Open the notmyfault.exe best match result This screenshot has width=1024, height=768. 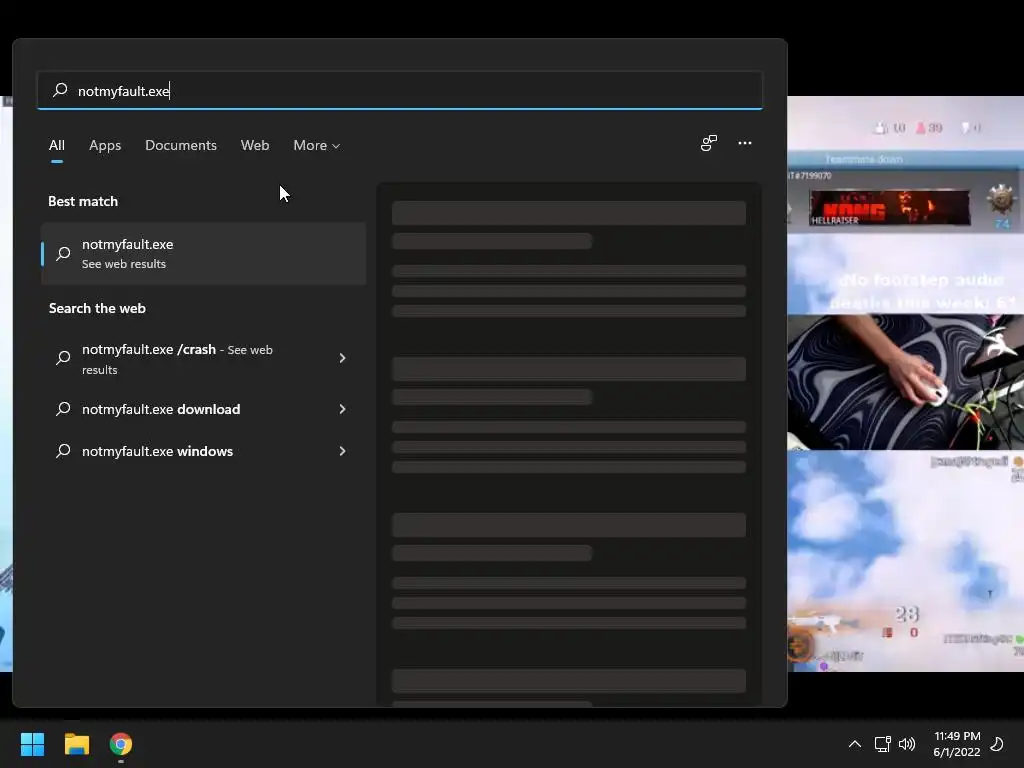204,253
